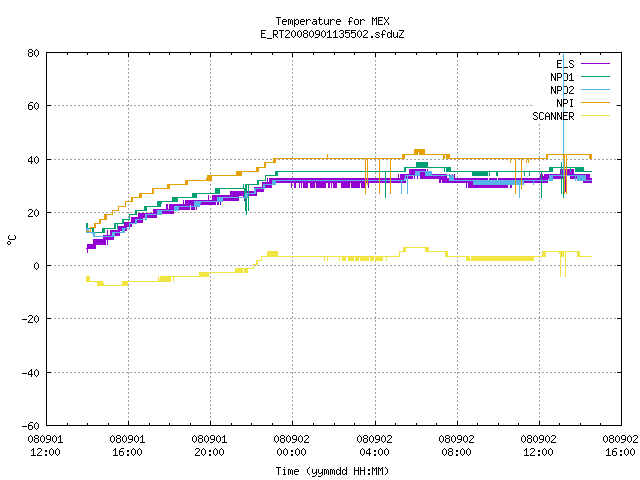Click the x-axis tick label 080901 16:00

(x=127, y=446)
